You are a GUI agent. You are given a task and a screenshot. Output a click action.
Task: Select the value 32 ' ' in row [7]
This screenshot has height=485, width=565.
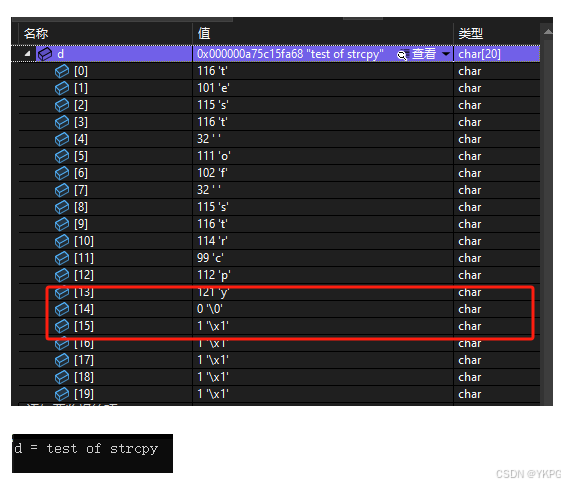tap(209, 190)
